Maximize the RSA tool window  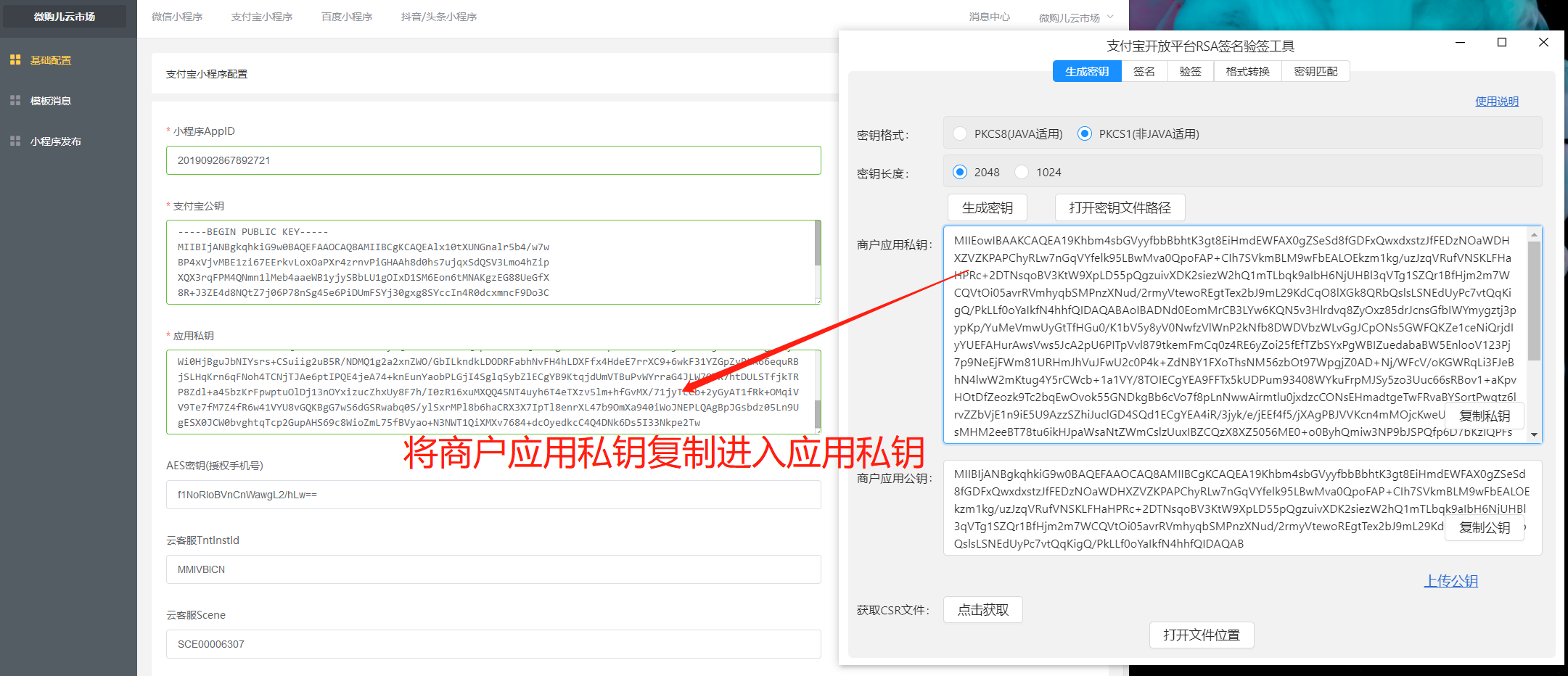1502,42
